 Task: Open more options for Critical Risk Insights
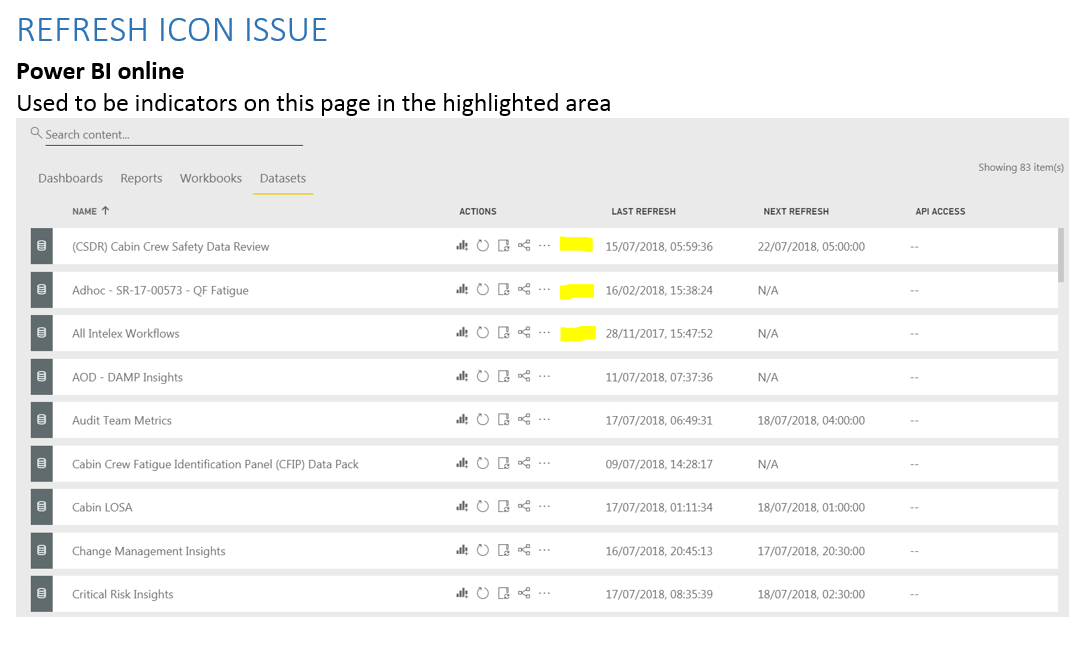click(x=545, y=593)
